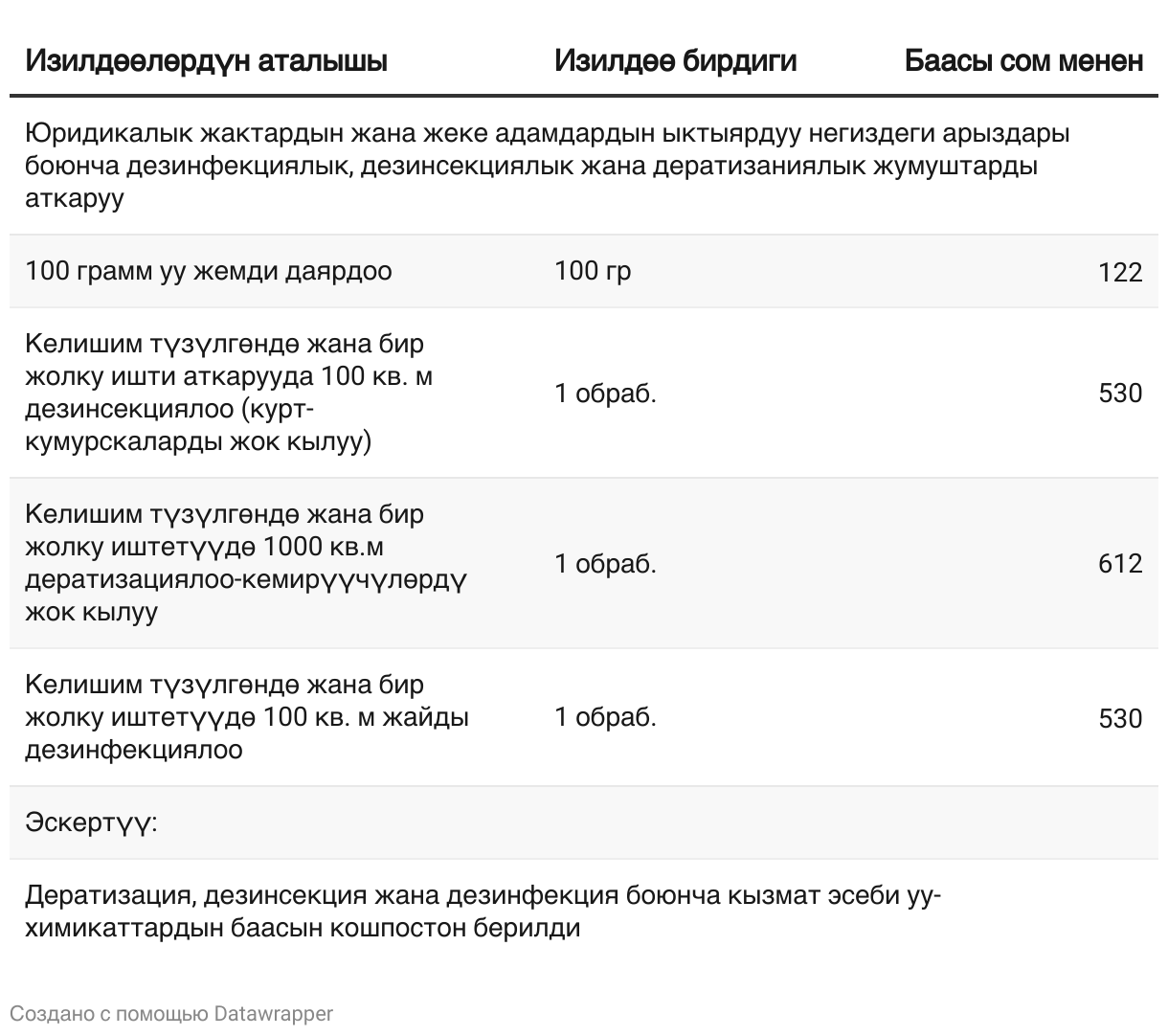Click the Баасы сом менен column header
The height and width of the screenshot is (1036, 1168).
(x=1023, y=61)
